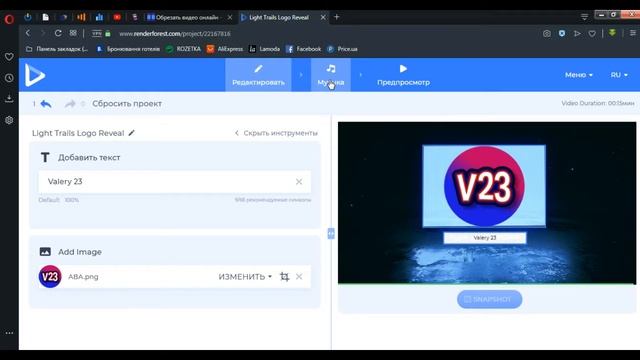Image resolution: width=640 pixels, height=360 pixels.
Task: Open AliExpress bookmark
Action: (x=224, y=49)
